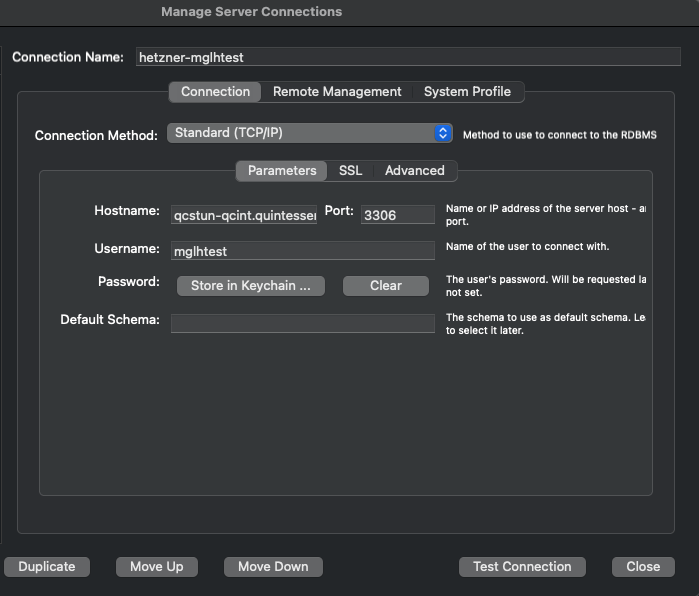
Task: Open the Advanced sub-tab
Action: point(414,171)
